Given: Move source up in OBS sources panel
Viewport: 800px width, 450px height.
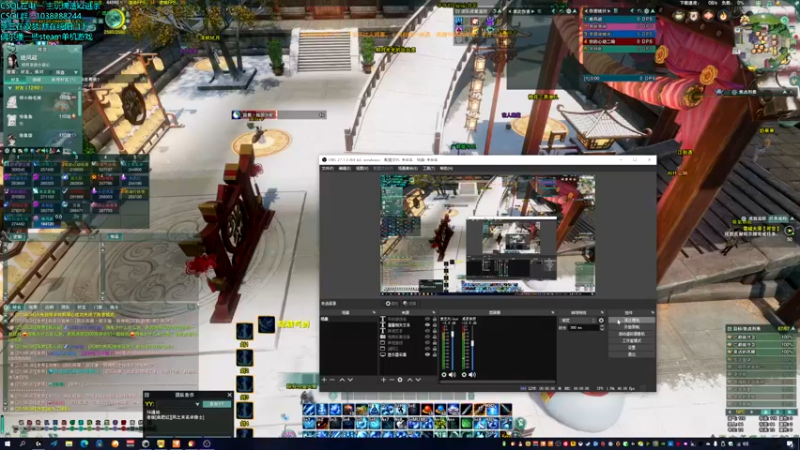Looking at the screenshot, I should 410,380.
